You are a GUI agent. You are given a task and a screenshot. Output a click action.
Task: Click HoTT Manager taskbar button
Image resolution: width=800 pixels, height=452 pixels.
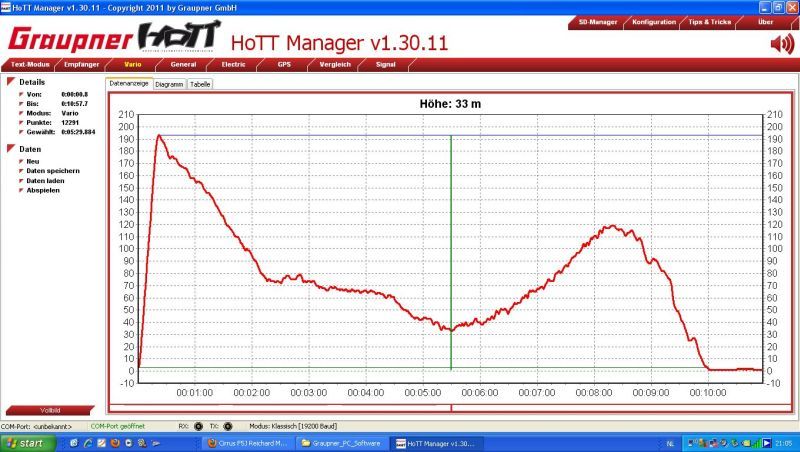point(436,443)
